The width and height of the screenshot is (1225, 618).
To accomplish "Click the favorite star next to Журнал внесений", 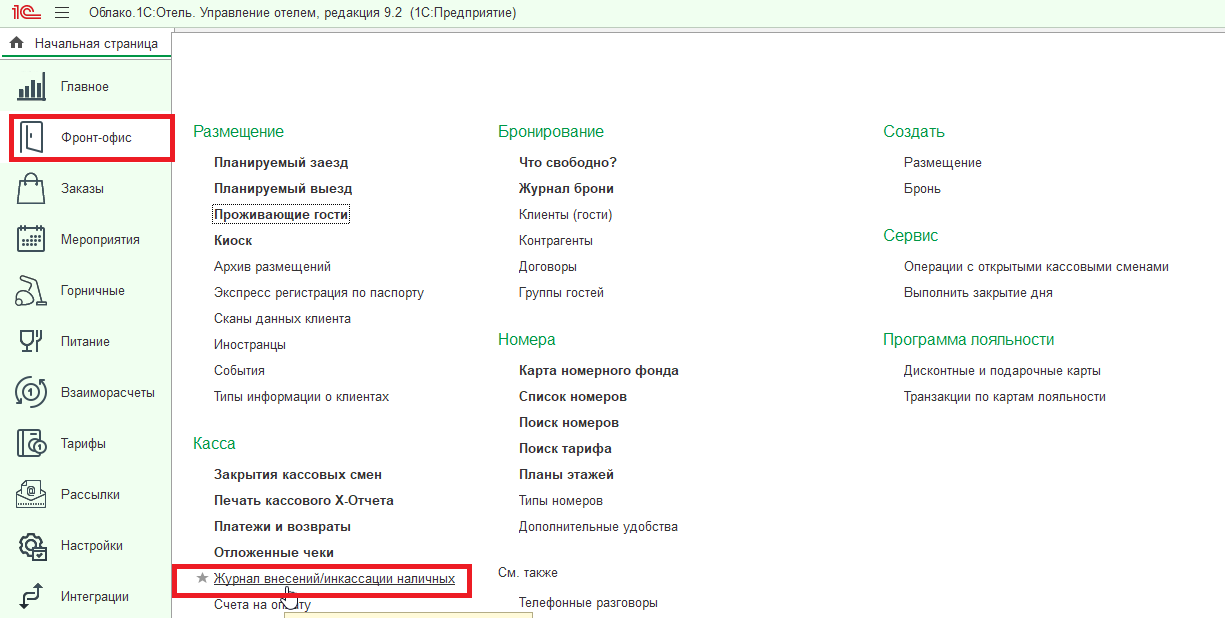I will 203,578.
